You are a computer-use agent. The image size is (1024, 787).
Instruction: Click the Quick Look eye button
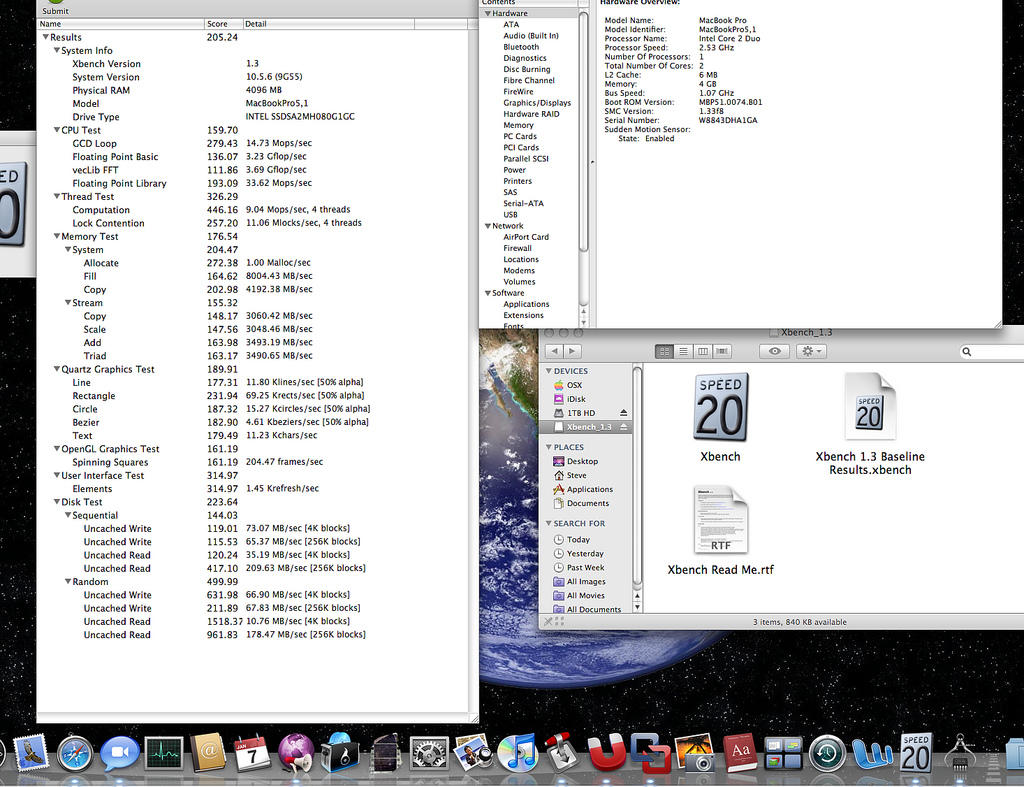tap(774, 351)
